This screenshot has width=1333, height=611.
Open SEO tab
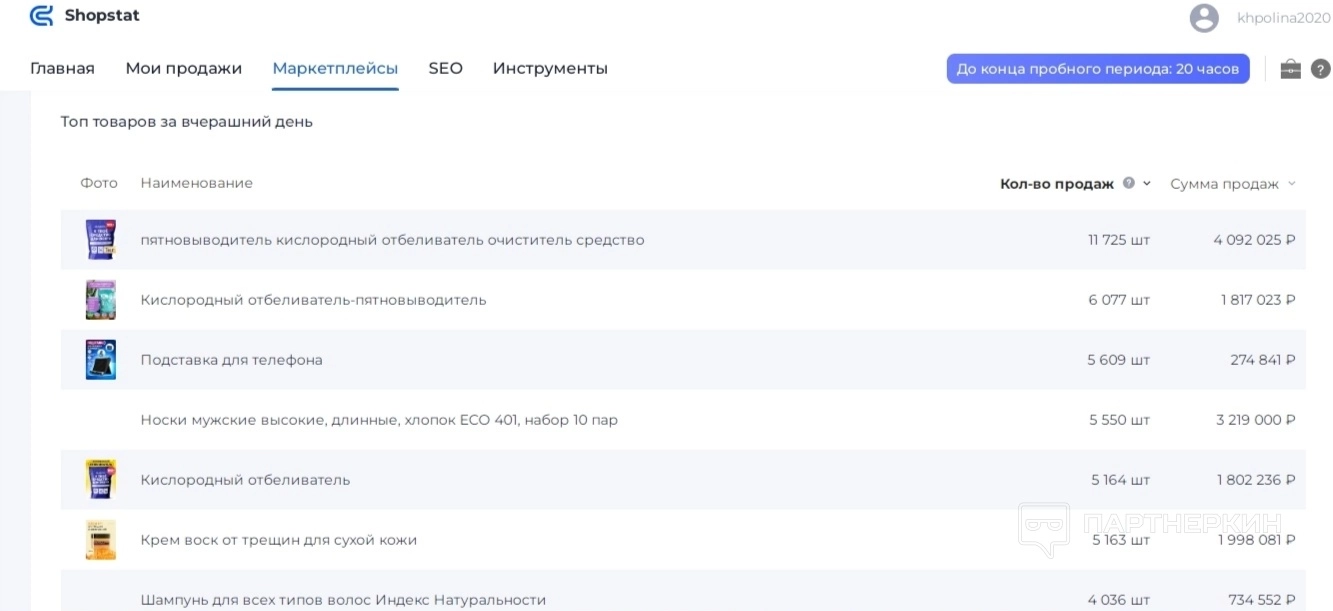pyautogui.click(x=445, y=68)
